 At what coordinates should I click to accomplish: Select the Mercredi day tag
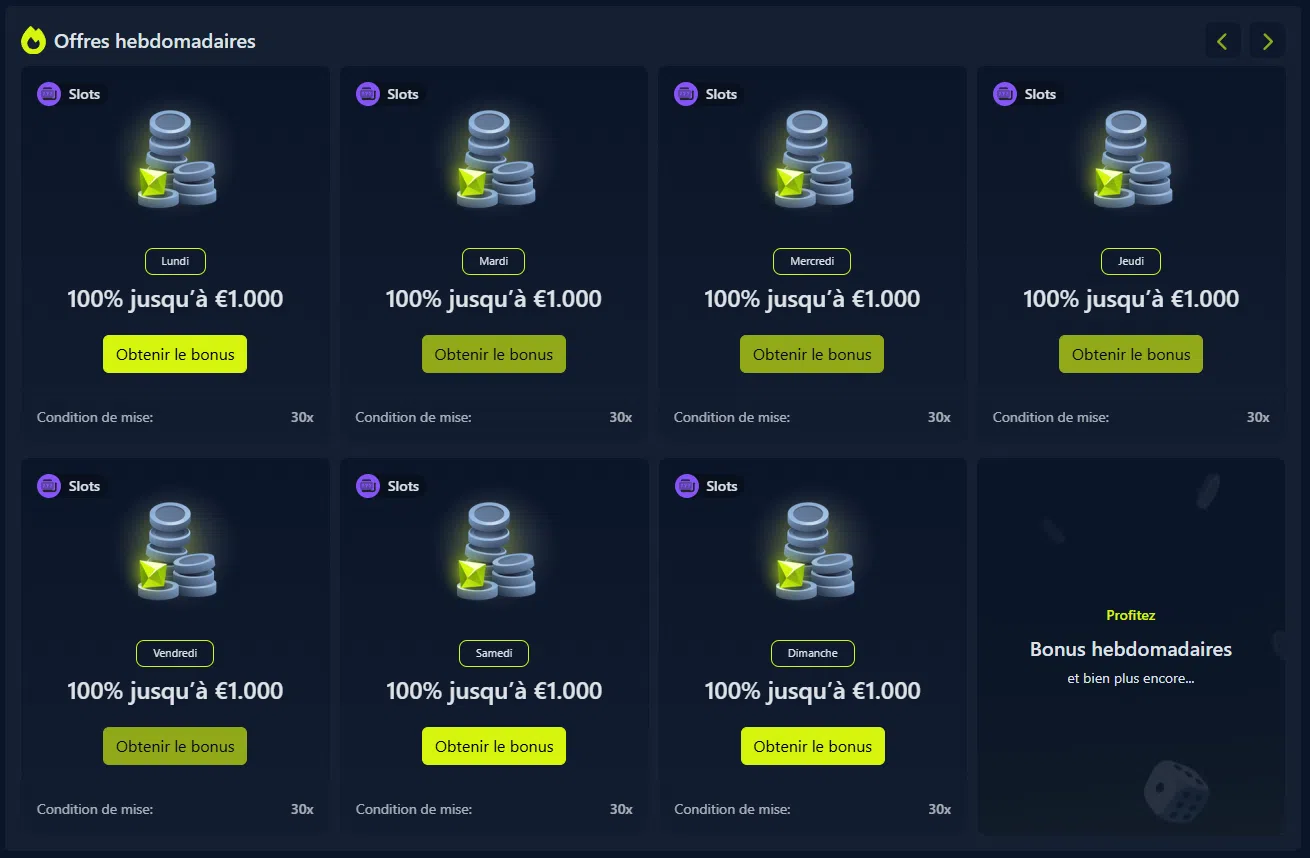tap(812, 261)
